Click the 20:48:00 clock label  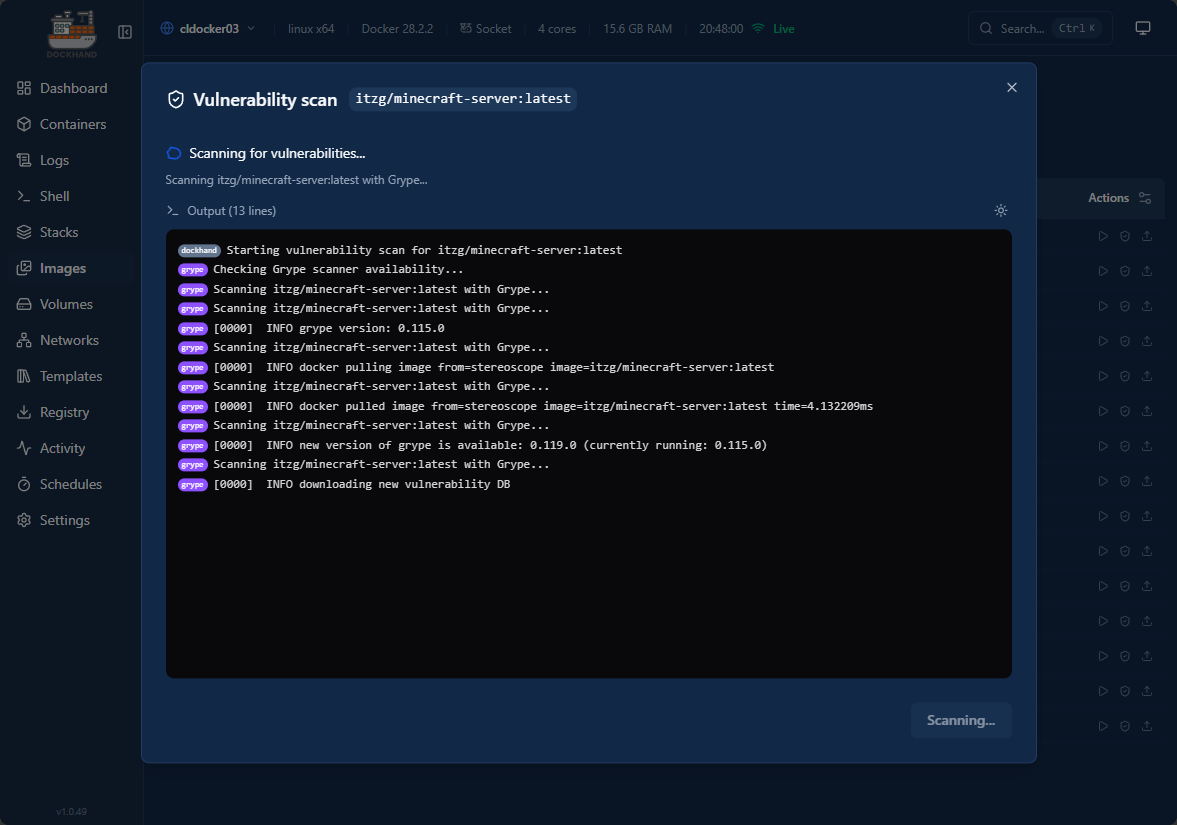pos(721,29)
